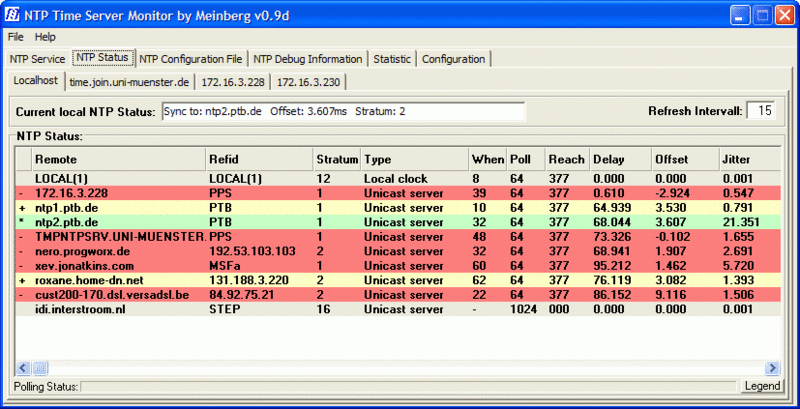Click the horizontal scrollbar left arrow
Image resolution: width=800 pixels, height=409 pixels.
coord(24,367)
